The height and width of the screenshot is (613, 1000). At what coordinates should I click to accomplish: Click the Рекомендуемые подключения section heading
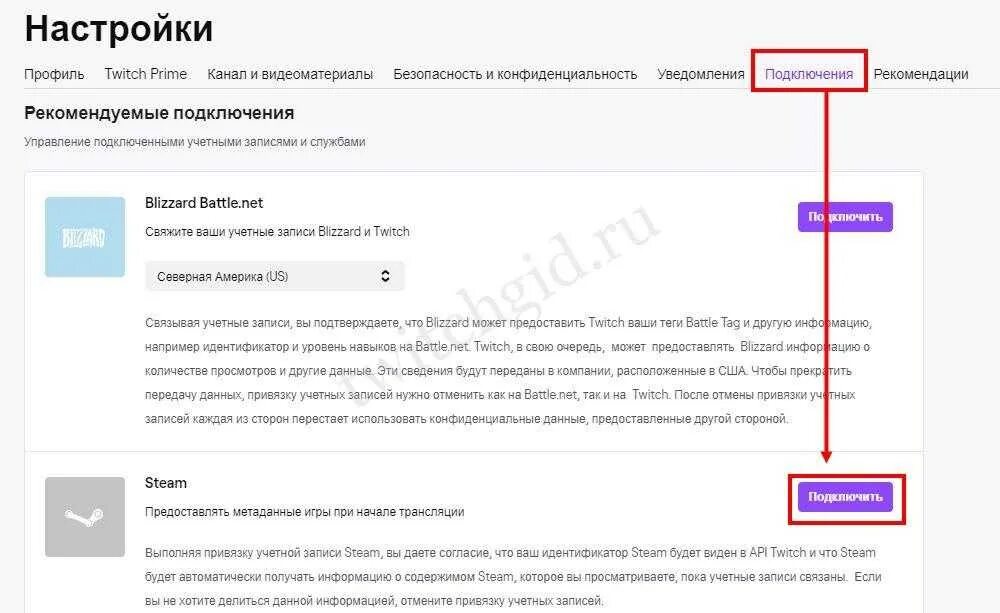[x=159, y=113]
